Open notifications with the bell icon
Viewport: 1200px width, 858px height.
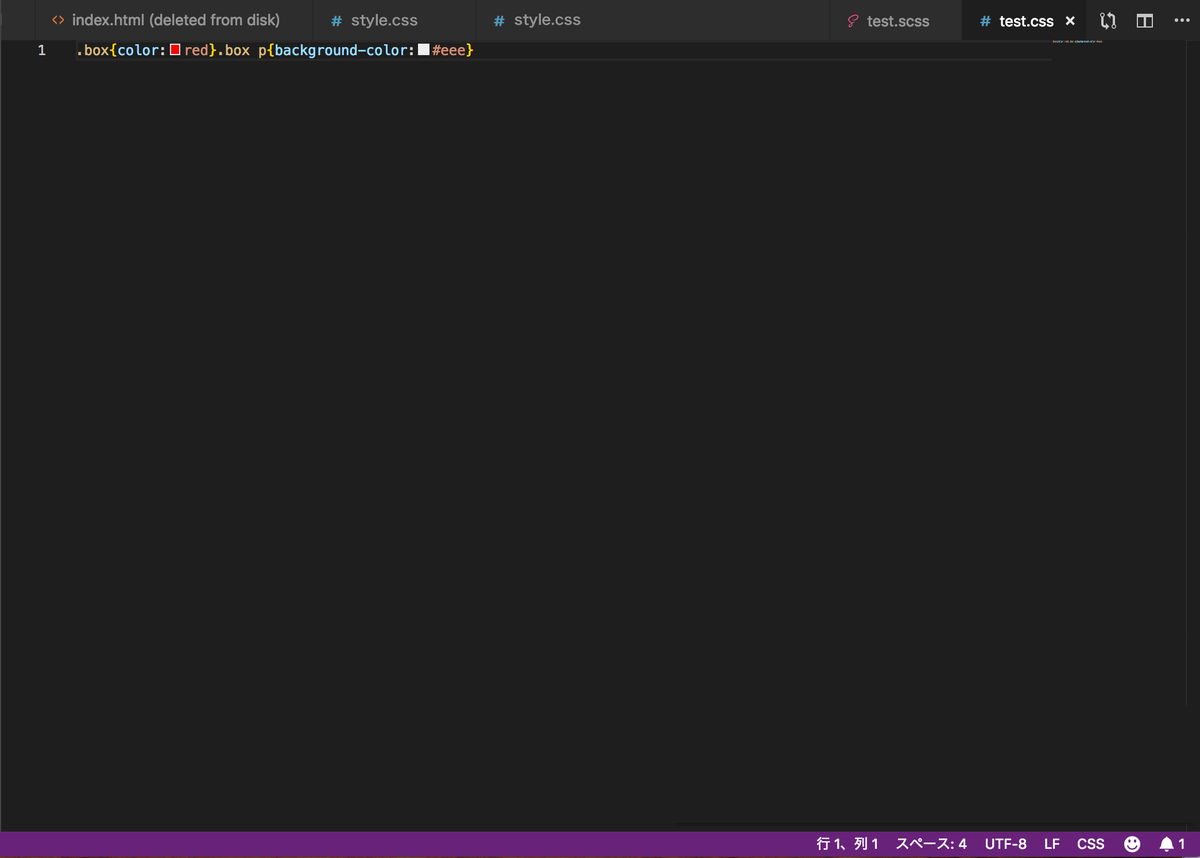[x=1172, y=844]
